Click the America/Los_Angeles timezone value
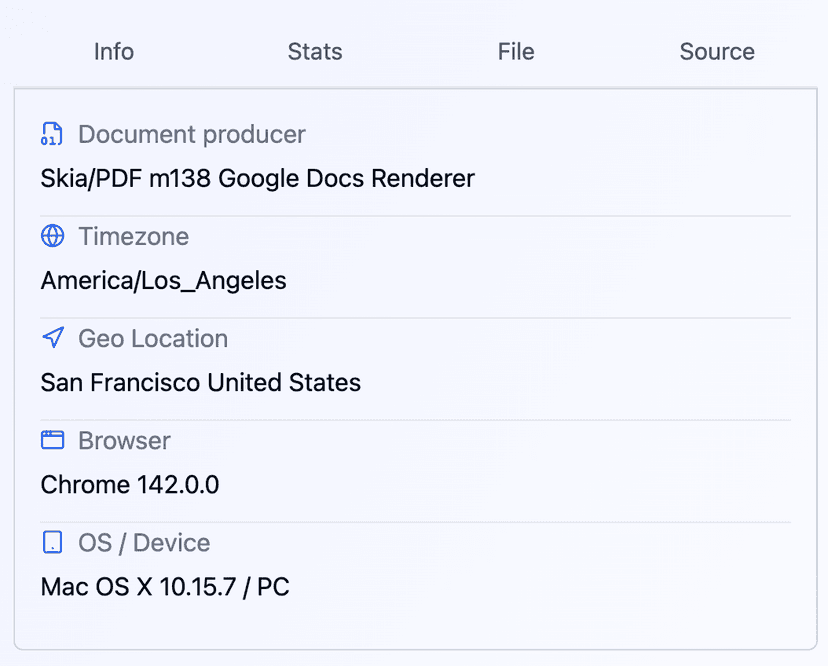The image size is (828, 666). 163,281
